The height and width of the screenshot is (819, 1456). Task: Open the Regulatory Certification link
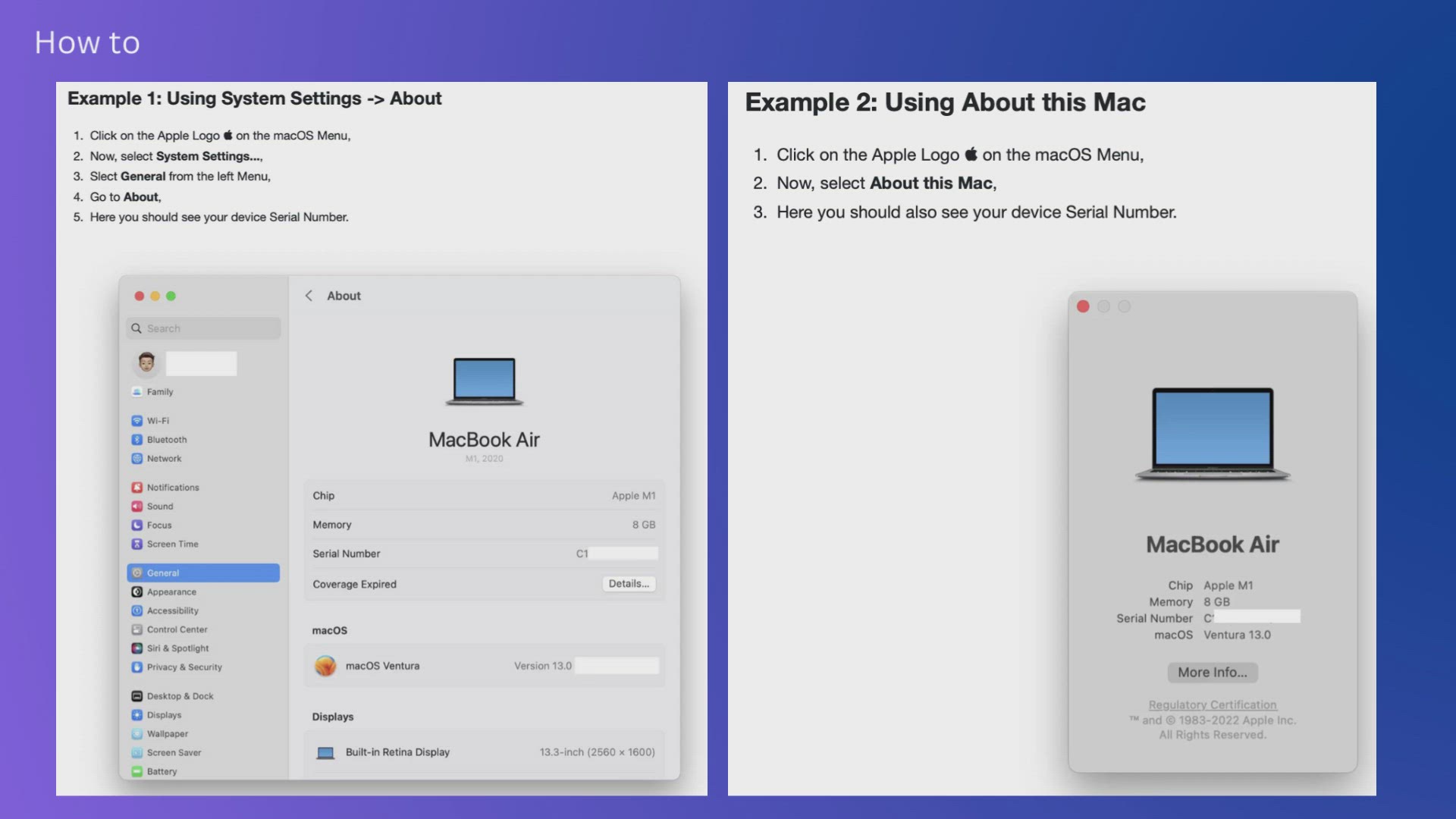point(1212,704)
